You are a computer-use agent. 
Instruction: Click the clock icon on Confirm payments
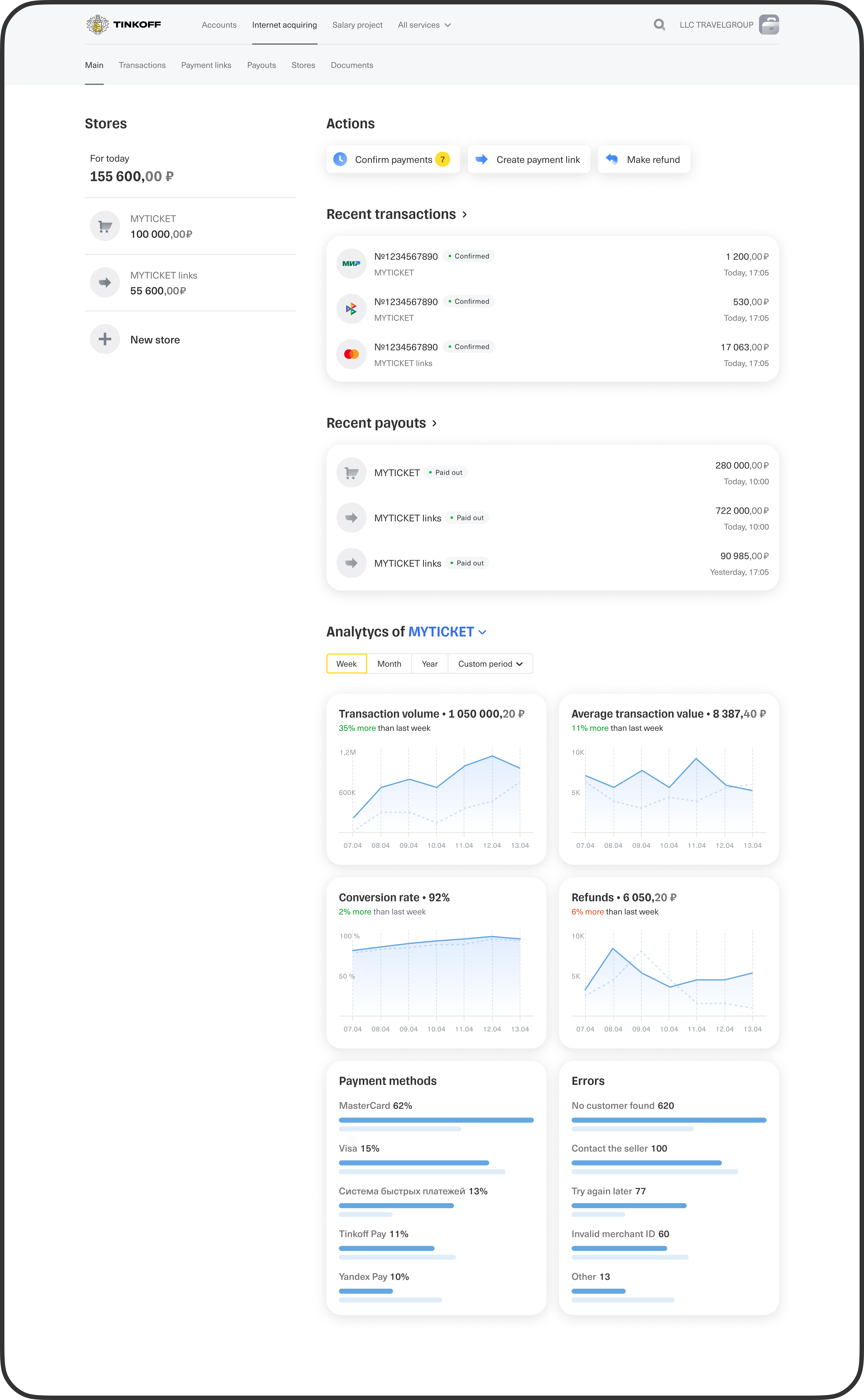tap(340, 159)
